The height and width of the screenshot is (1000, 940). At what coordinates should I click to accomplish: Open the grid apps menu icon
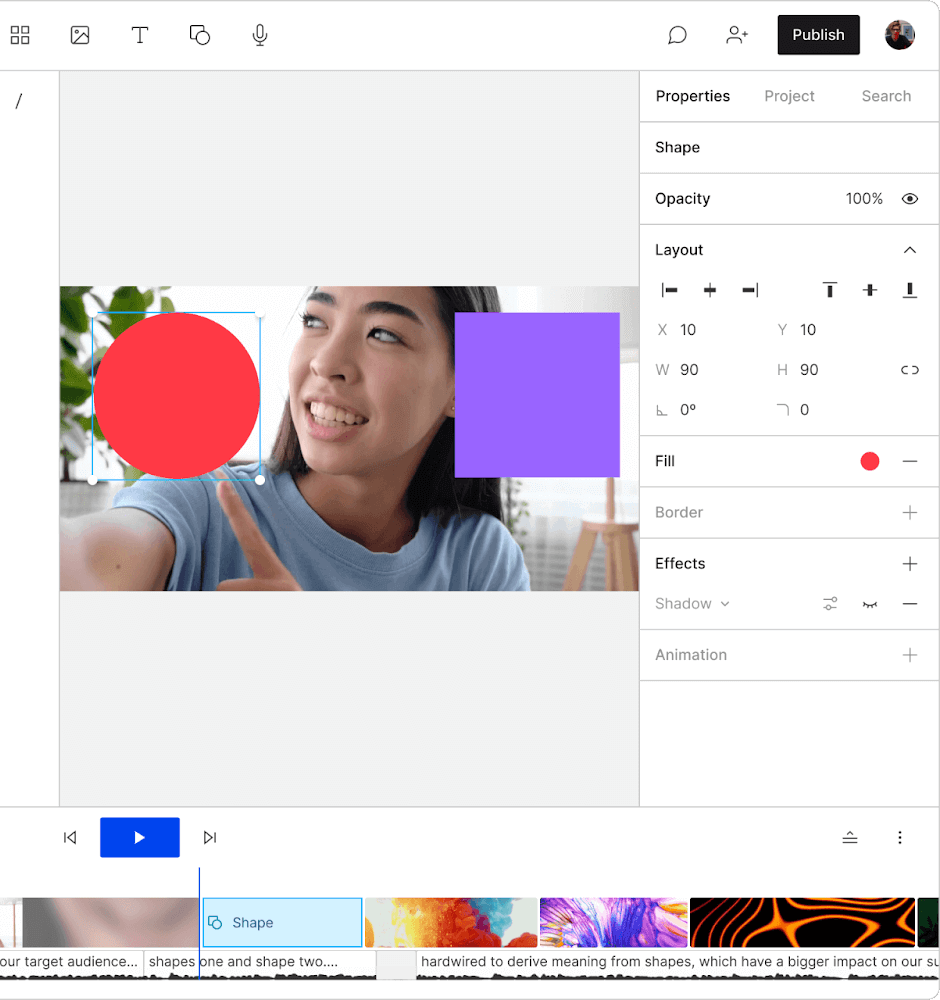[20, 36]
